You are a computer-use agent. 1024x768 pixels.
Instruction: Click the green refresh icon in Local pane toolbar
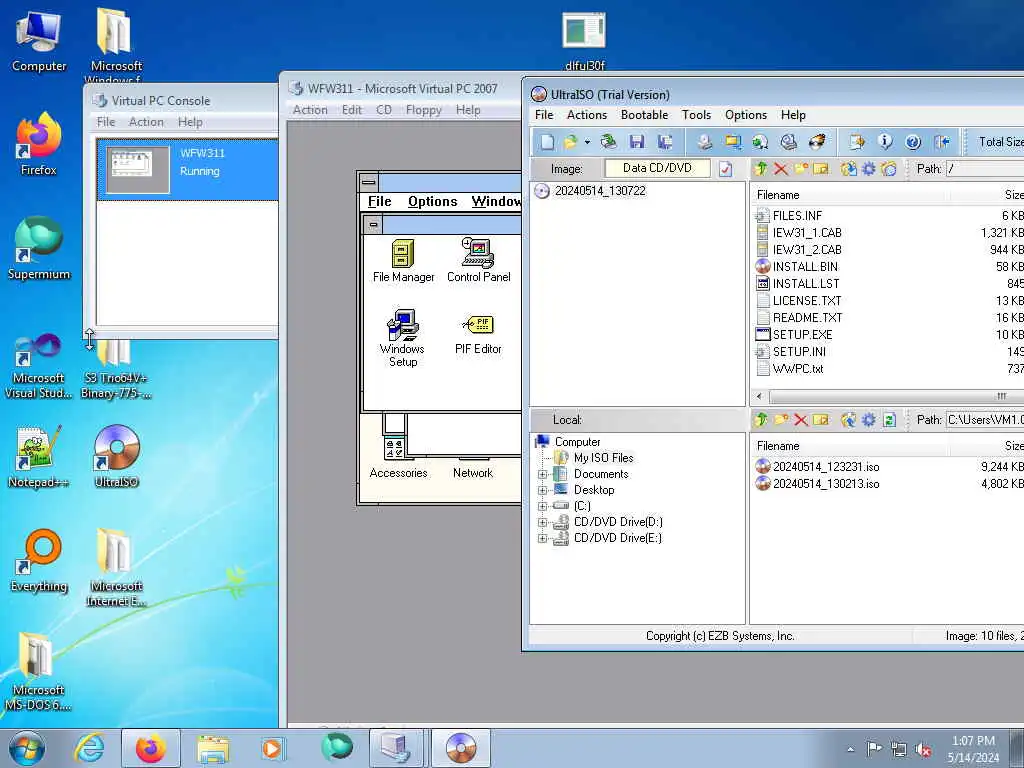[889, 420]
